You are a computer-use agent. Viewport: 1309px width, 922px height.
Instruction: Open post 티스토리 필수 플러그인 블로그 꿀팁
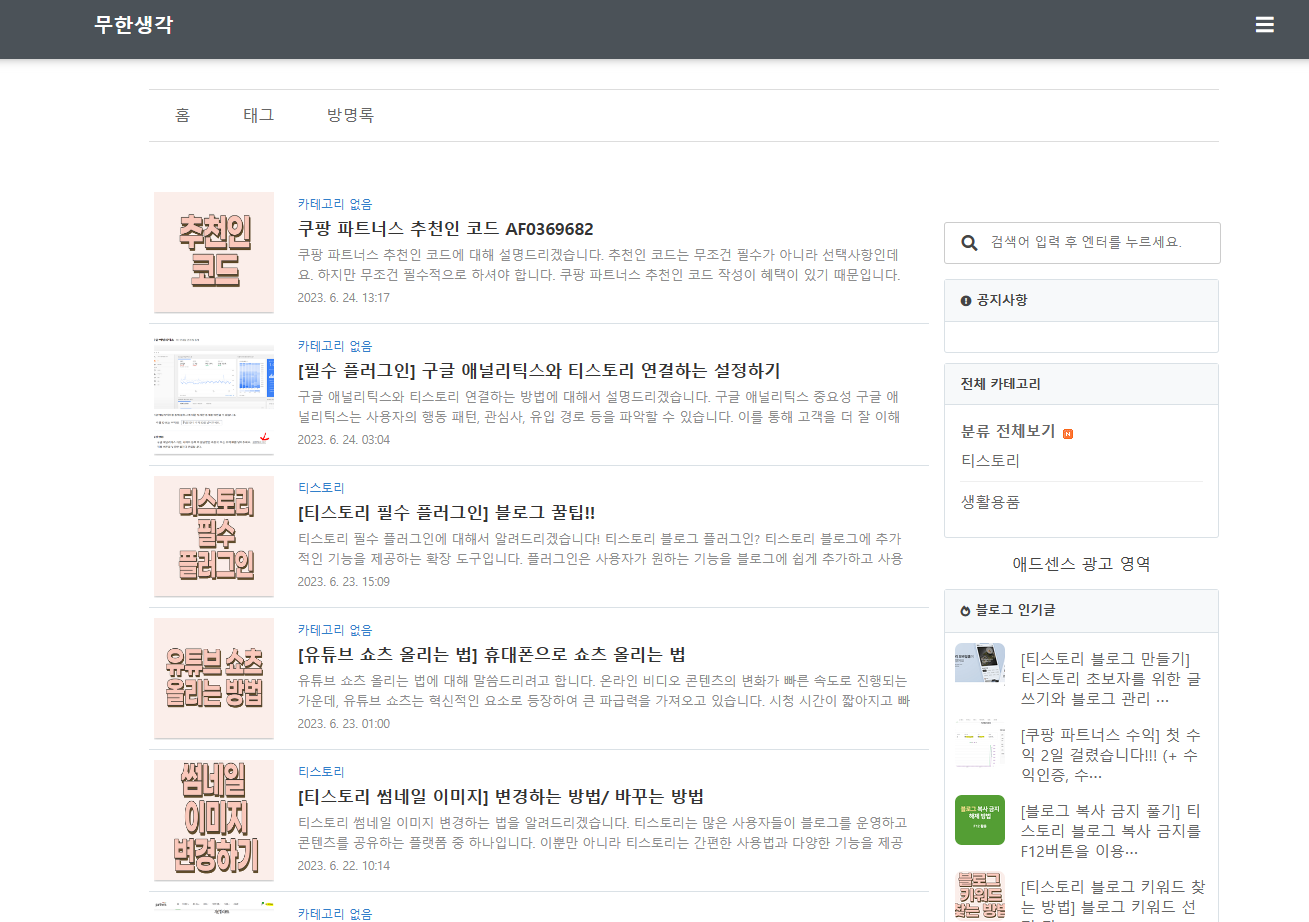[x=446, y=512]
